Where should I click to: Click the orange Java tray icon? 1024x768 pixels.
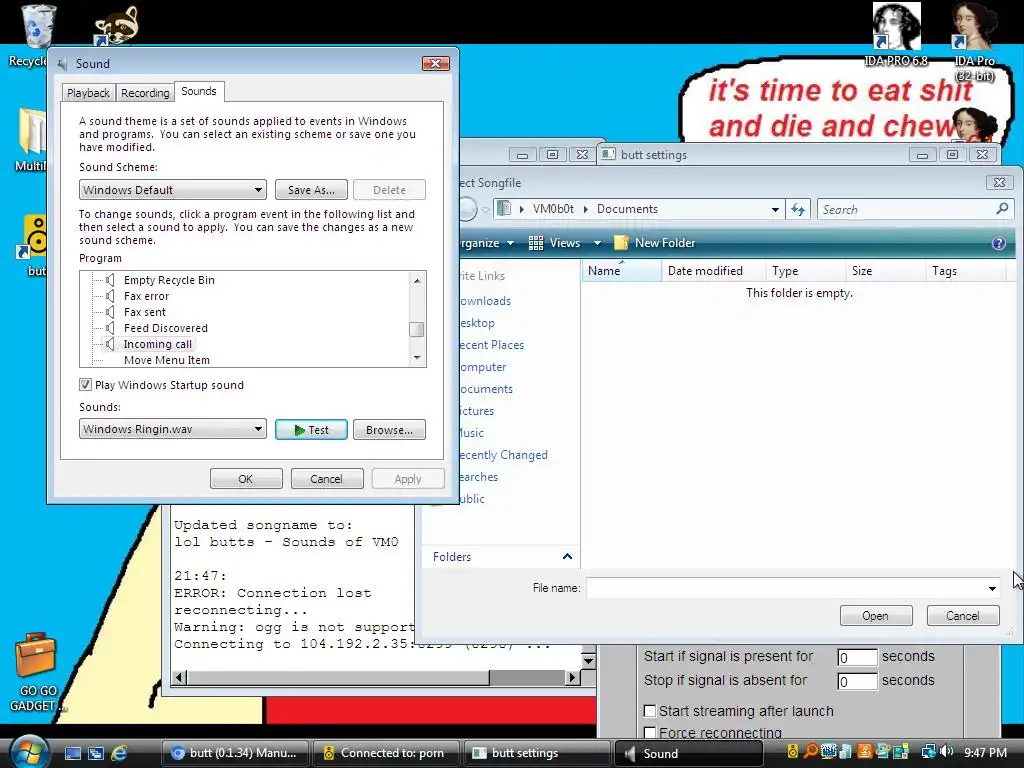click(865, 752)
